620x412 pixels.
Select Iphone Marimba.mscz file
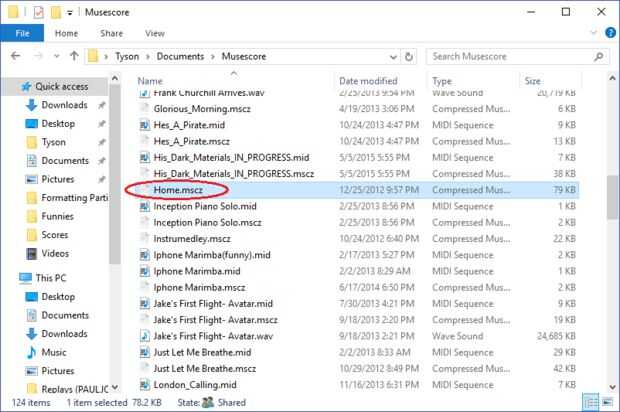point(199,287)
